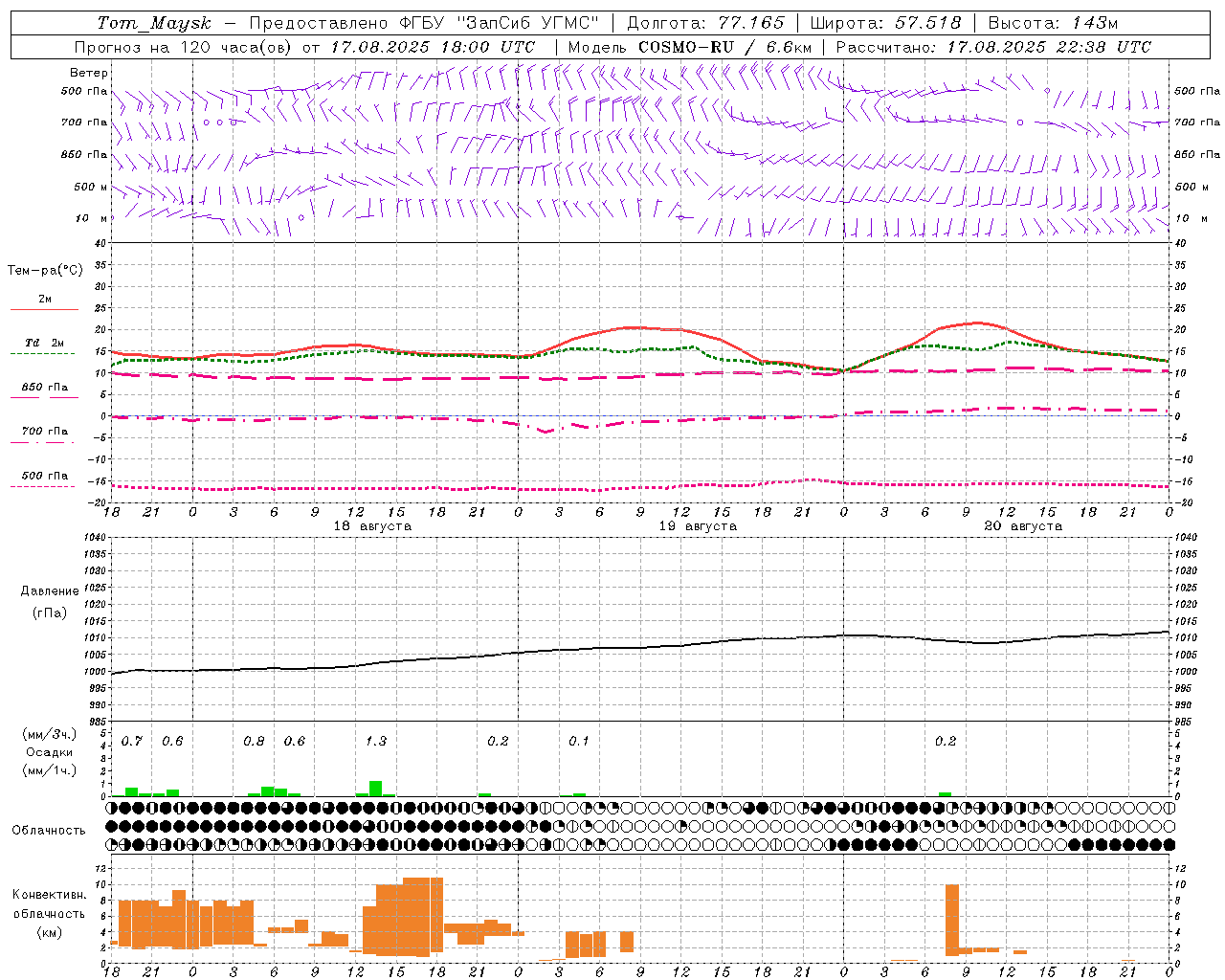Image resolution: width=1225 pixels, height=980 pixels.
Task: Click the tallest green precipitation bar
Action: pyautogui.click(x=376, y=789)
